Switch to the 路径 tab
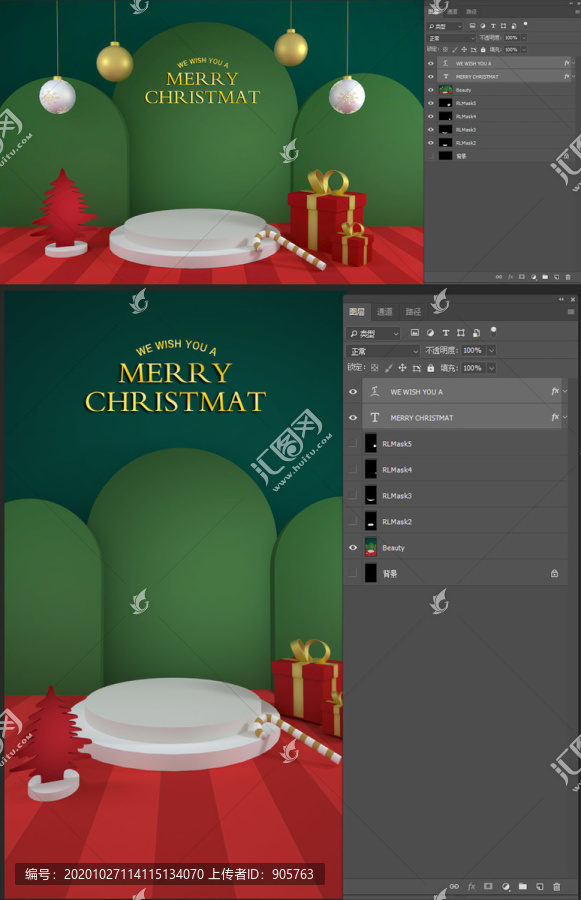This screenshot has height=900, width=581. click(413, 312)
